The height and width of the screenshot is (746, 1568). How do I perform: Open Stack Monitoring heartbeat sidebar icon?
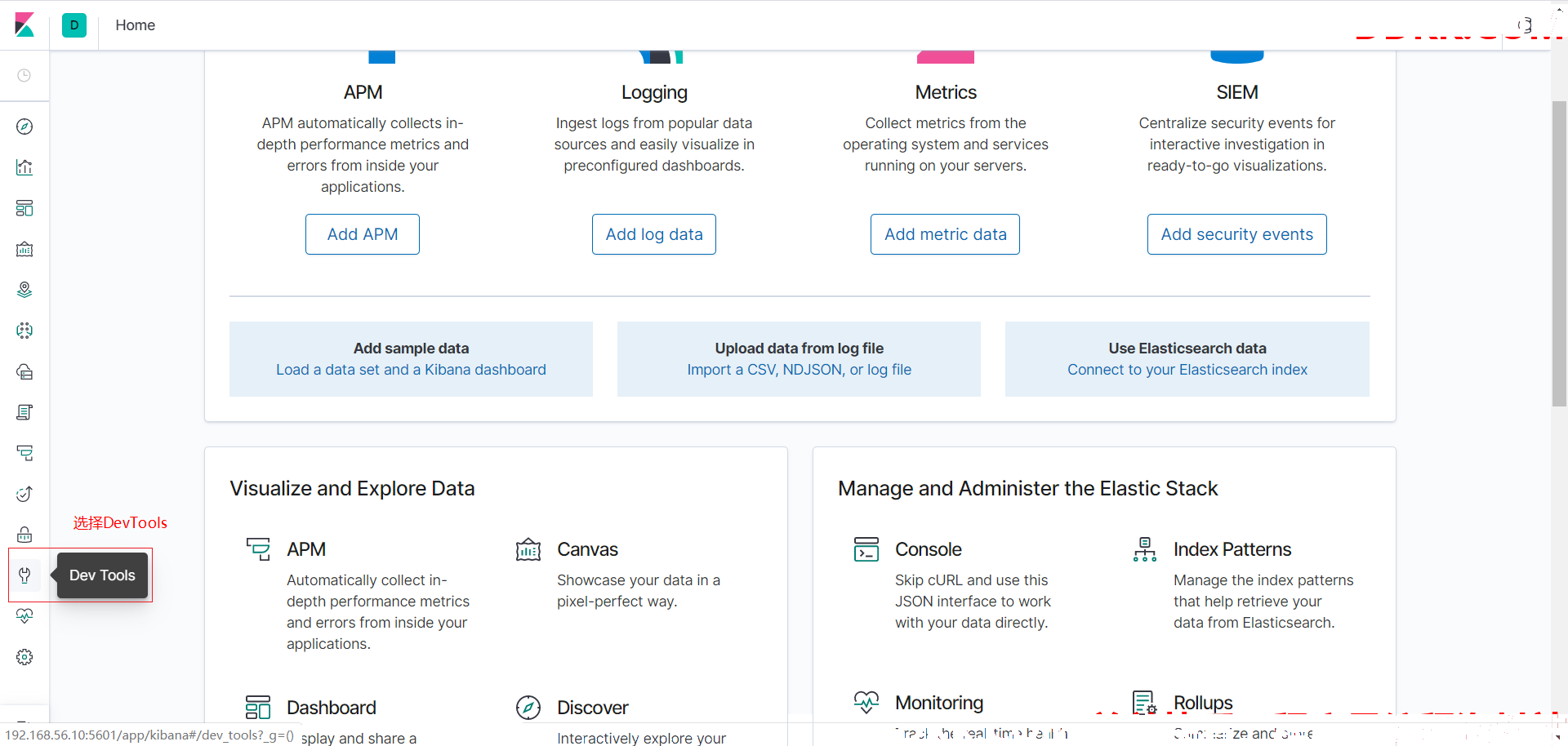pos(24,616)
